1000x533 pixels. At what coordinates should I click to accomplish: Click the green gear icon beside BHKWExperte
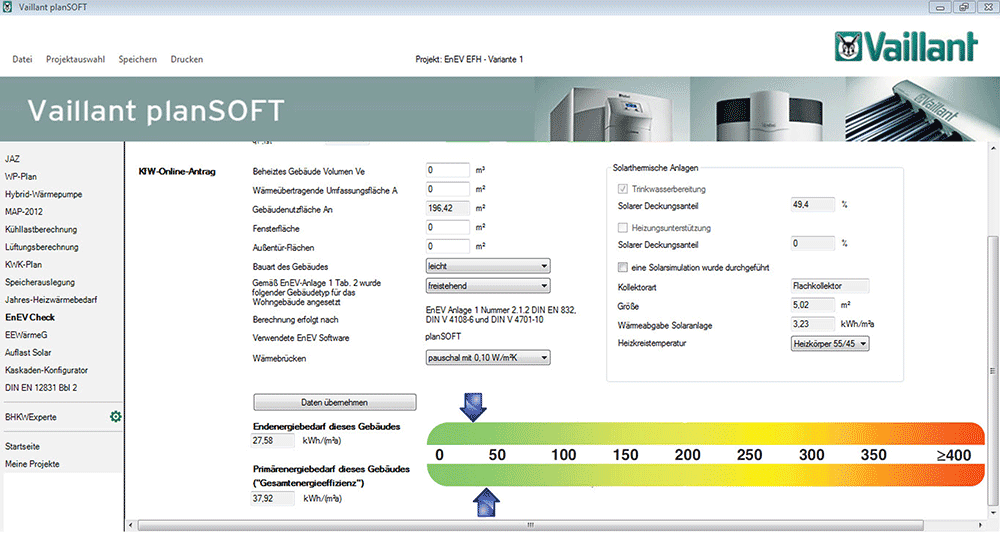(x=115, y=416)
